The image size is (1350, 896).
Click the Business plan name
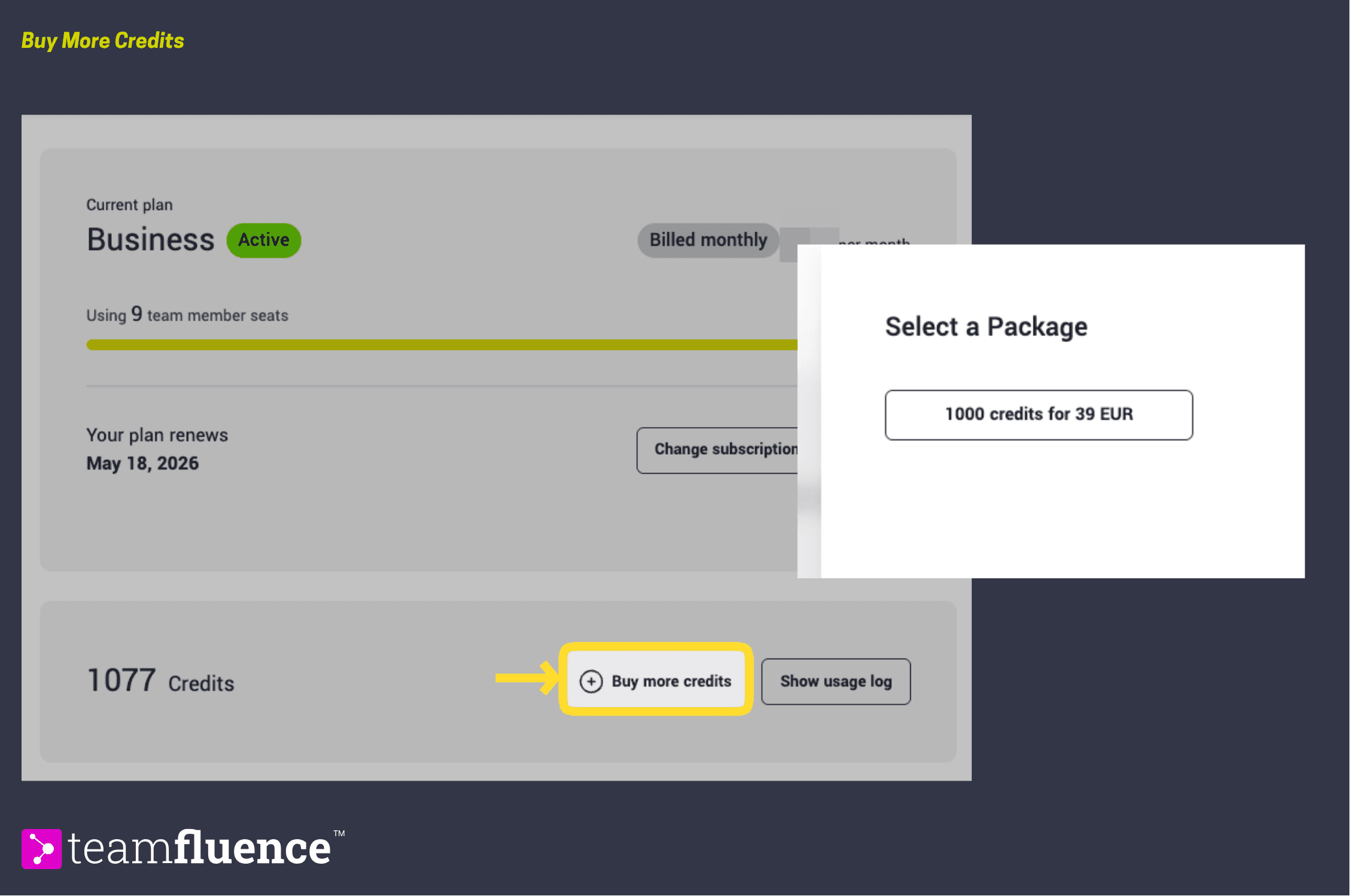151,240
